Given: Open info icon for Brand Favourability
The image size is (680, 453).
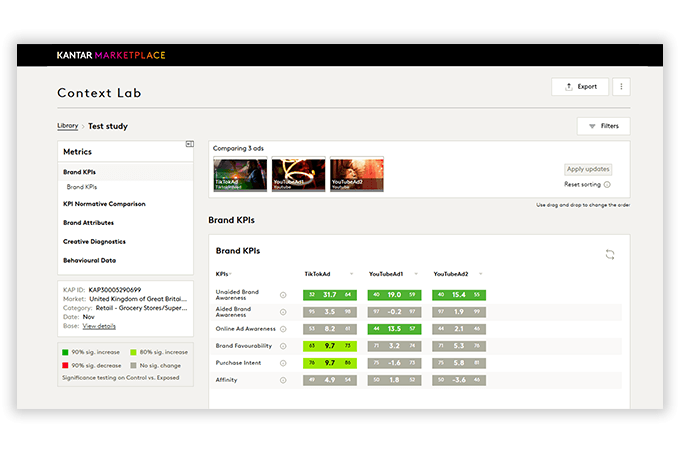Looking at the screenshot, I should (x=283, y=346).
